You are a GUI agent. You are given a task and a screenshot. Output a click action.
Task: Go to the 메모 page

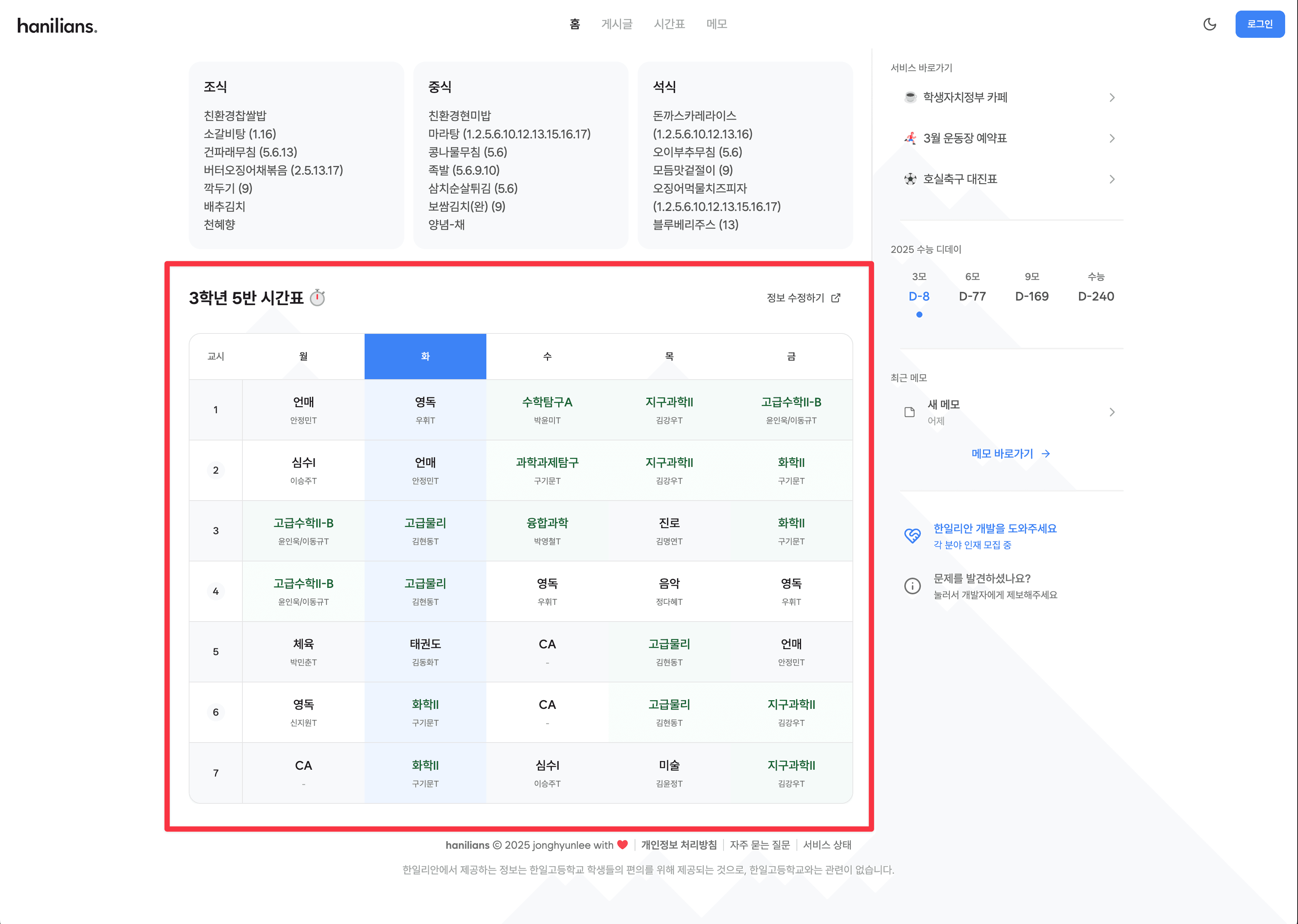tap(716, 24)
